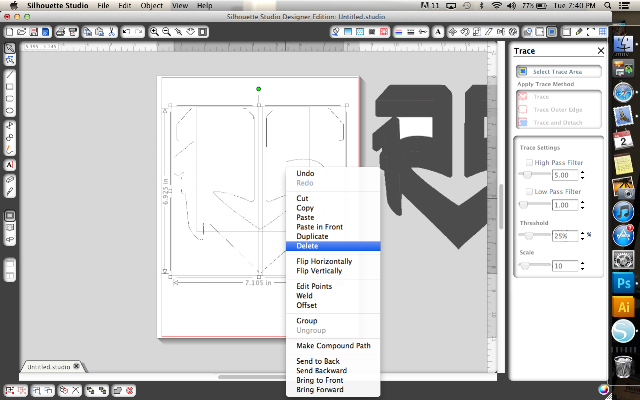The width and height of the screenshot is (640, 400).
Task: Open a file using the folder icon
Action: [x=22, y=32]
